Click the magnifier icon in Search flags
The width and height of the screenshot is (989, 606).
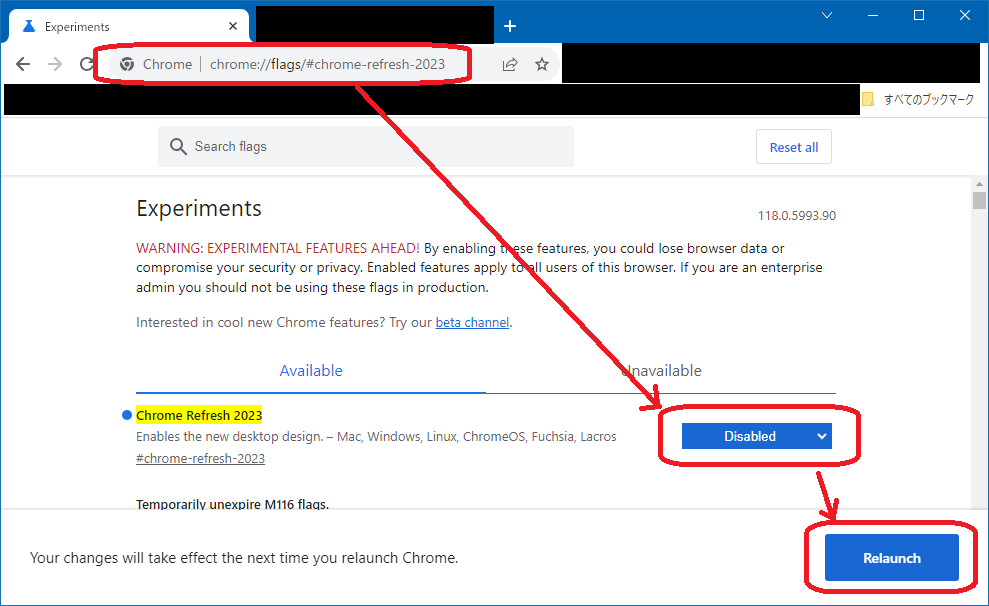tap(178, 146)
